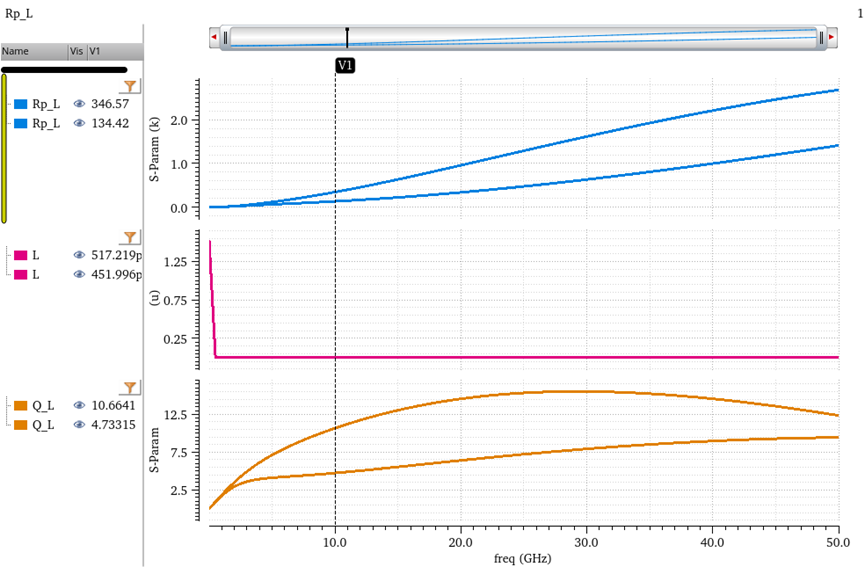This screenshot has height=567, width=865.
Task: Click the left grip handle of zoom bar
Action: (x=226, y=38)
